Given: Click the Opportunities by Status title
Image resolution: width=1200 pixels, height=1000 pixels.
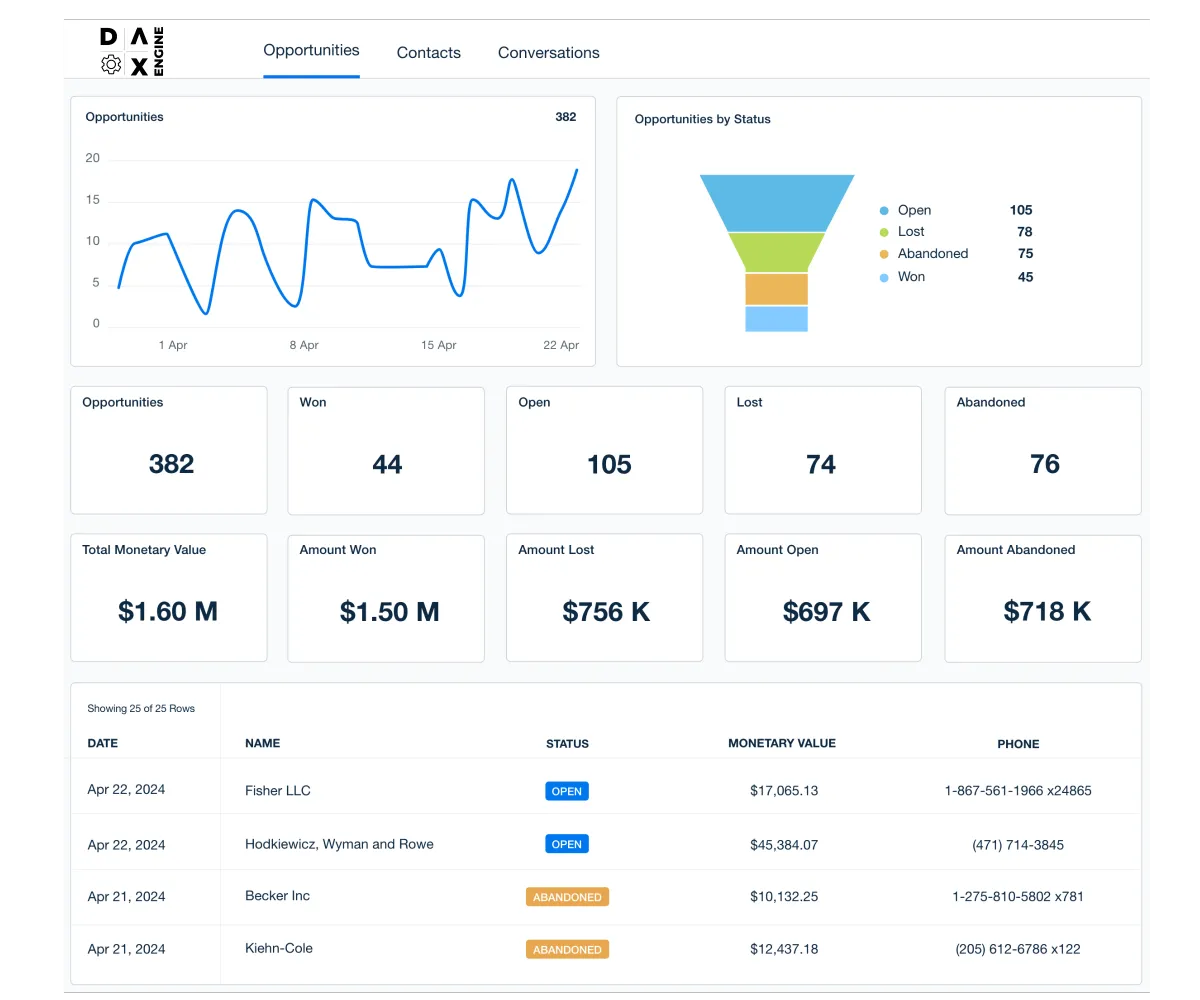Looking at the screenshot, I should [x=703, y=119].
